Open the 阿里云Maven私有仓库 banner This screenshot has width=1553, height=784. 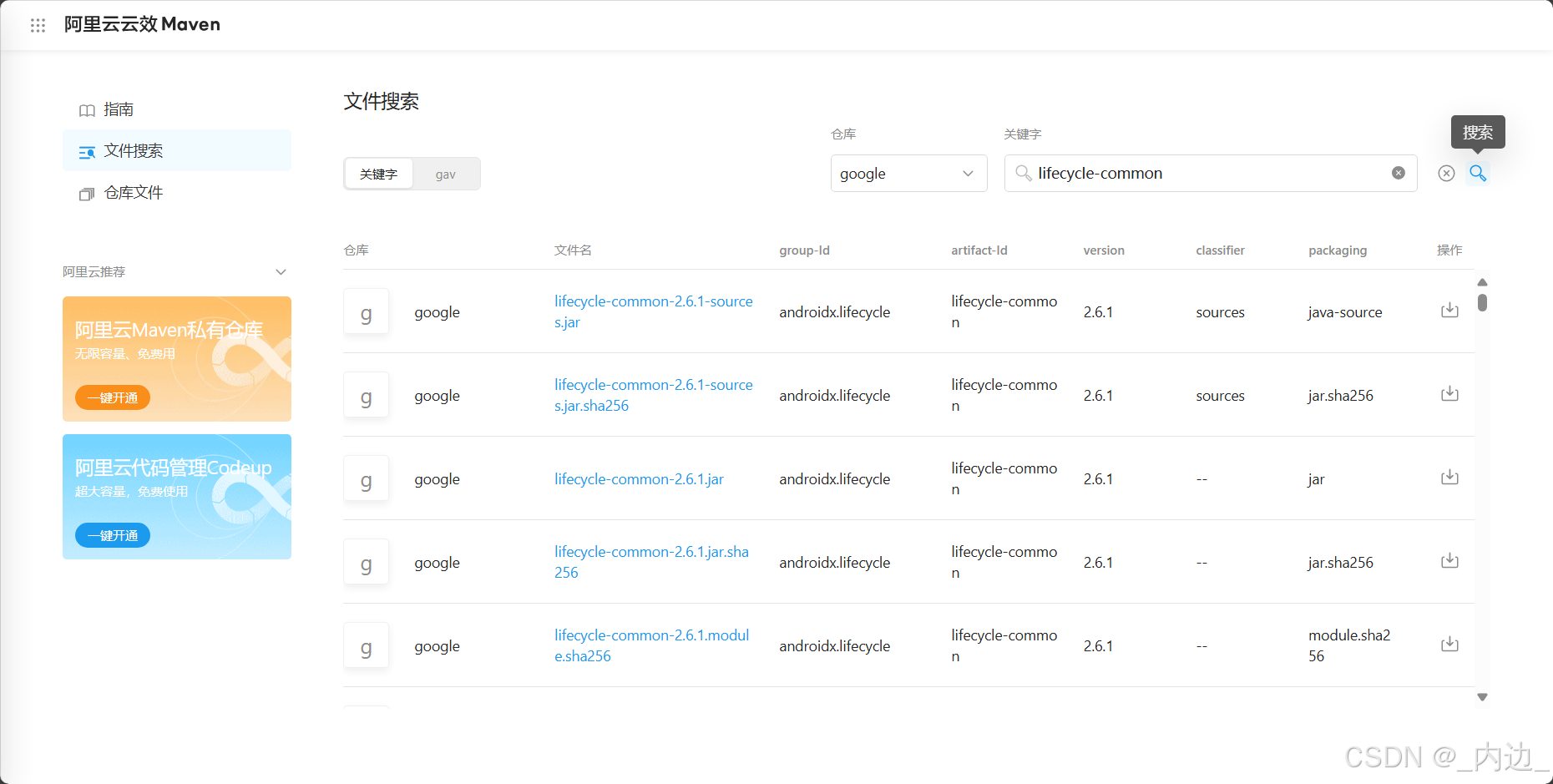[177, 359]
